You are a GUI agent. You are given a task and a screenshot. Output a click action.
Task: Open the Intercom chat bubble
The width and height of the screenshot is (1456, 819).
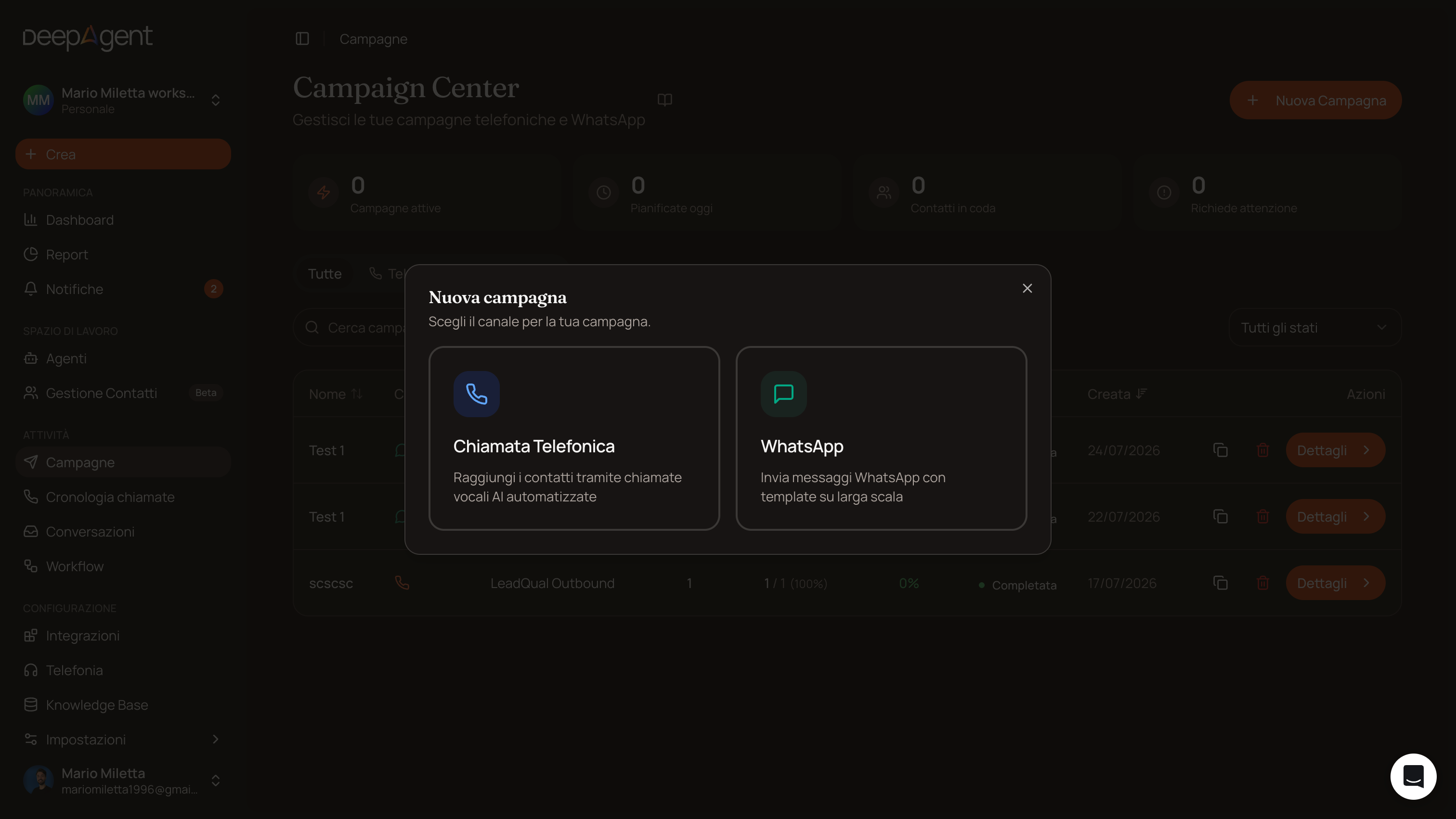coord(1413,776)
